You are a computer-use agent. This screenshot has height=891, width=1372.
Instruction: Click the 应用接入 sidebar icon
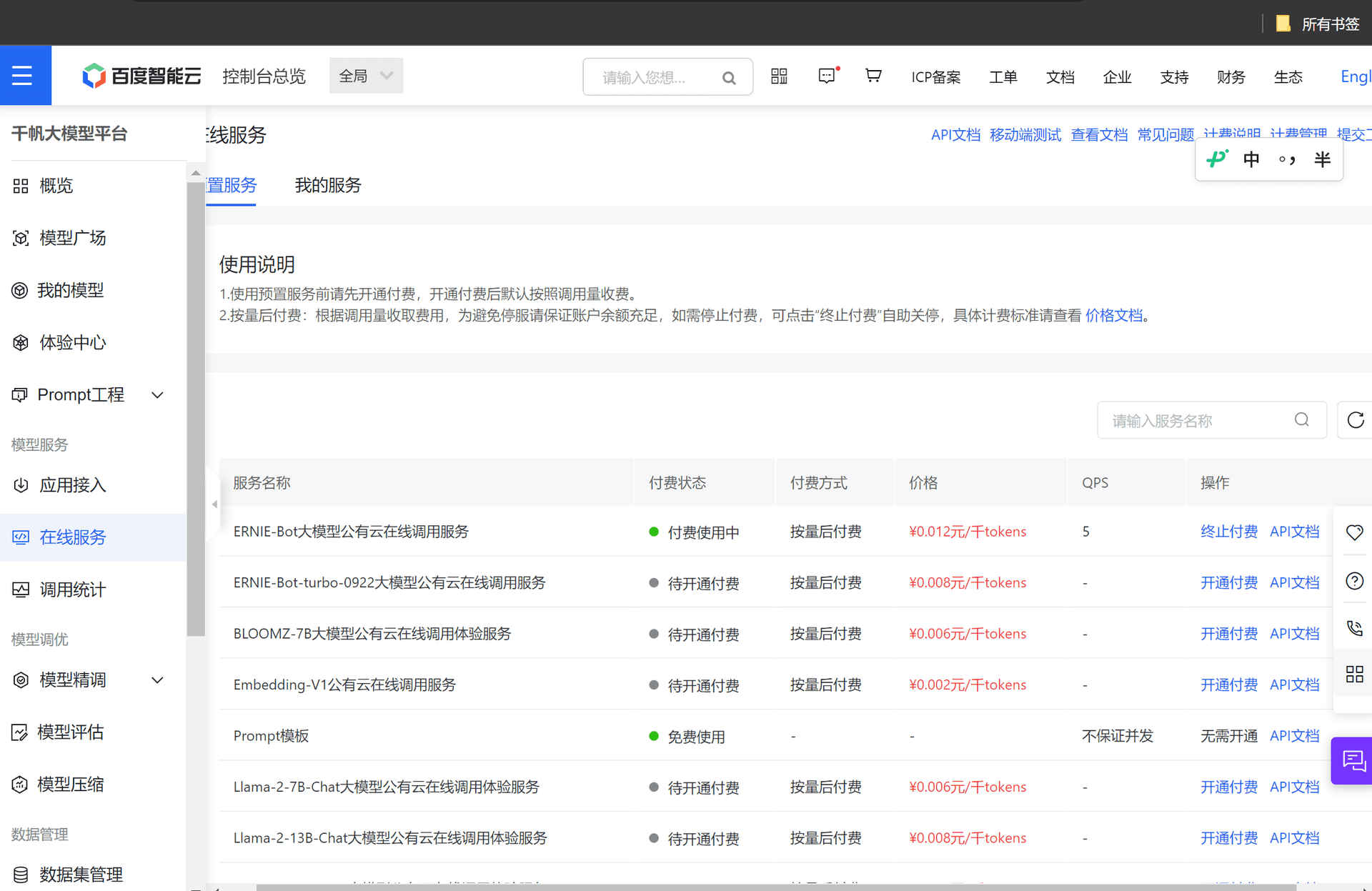[x=21, y=486]
